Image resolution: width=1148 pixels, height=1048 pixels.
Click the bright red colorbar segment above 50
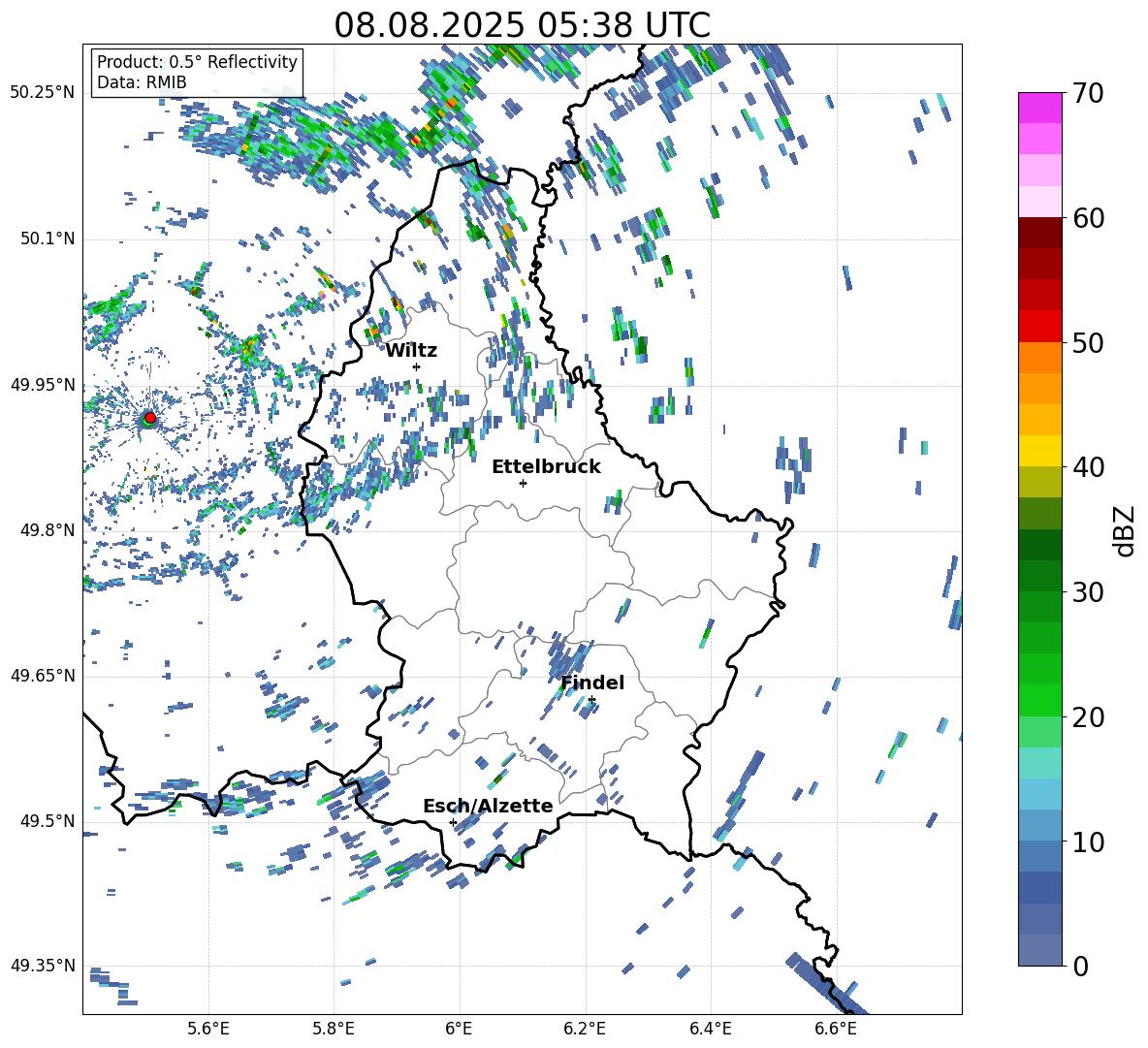tap(1040, 327)
